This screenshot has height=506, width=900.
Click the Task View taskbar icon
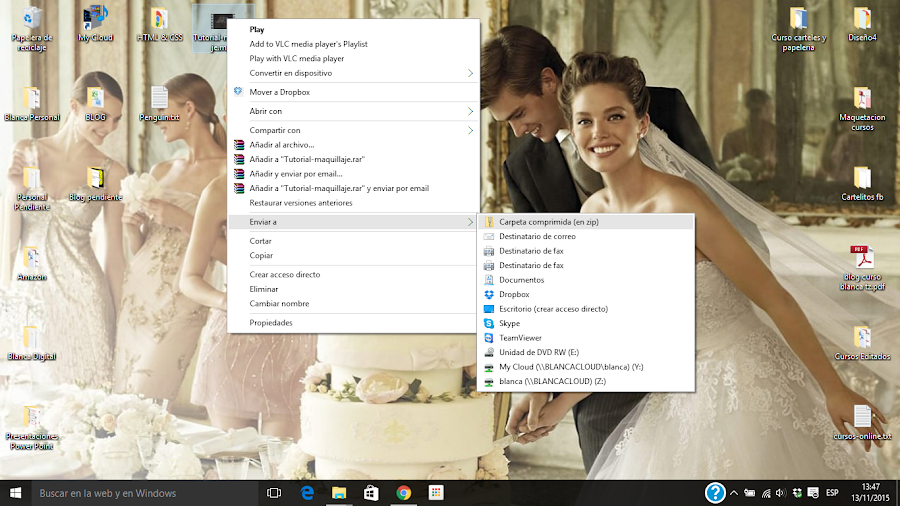pos(274,493)
